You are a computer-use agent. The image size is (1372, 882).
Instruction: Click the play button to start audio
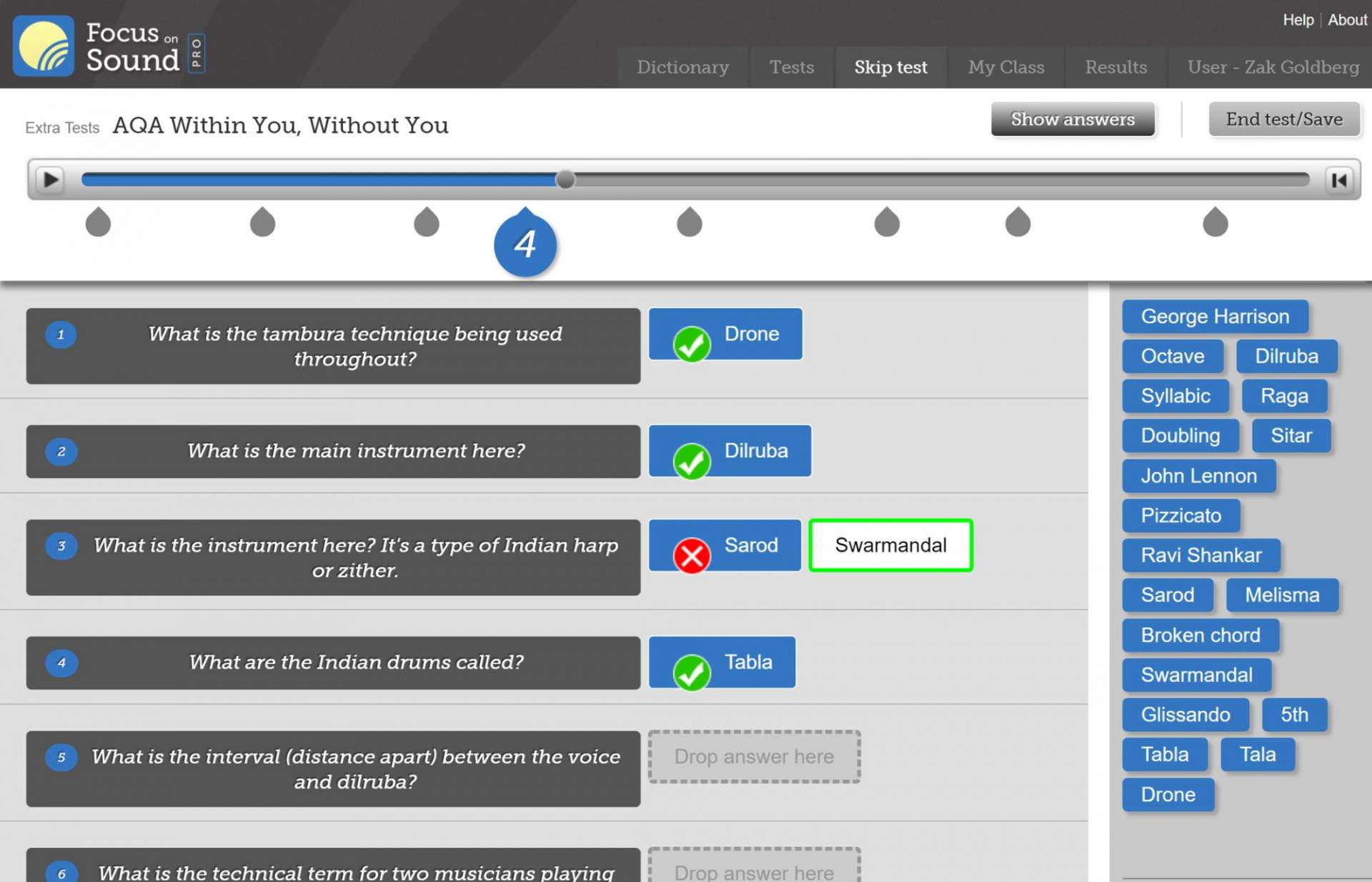(x=49, y=180)
